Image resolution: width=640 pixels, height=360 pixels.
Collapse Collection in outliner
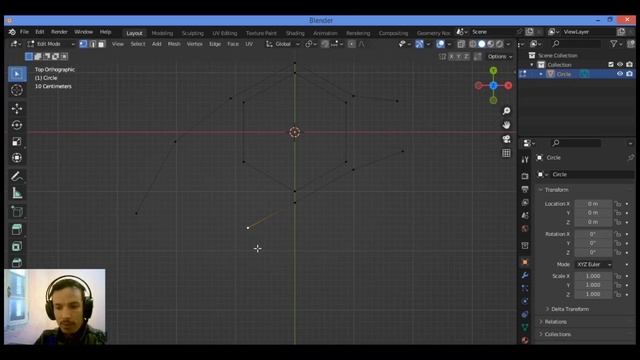pos(532,64)
